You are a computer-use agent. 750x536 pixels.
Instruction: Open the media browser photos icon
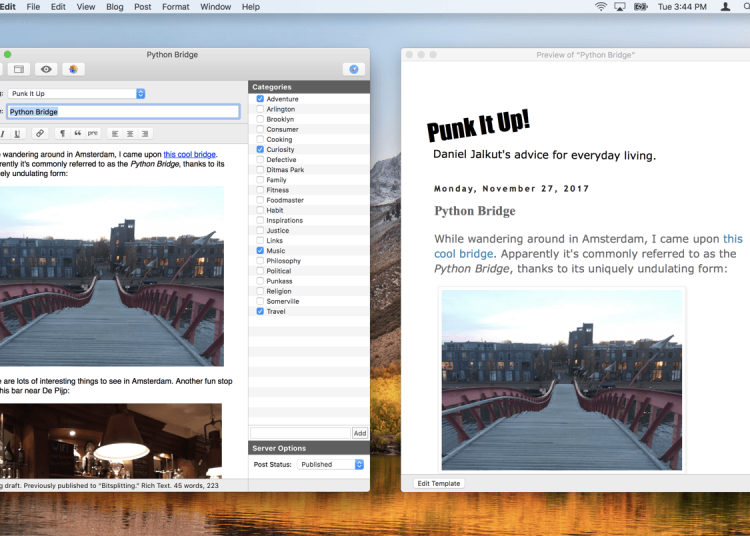(x=73, y=69)
